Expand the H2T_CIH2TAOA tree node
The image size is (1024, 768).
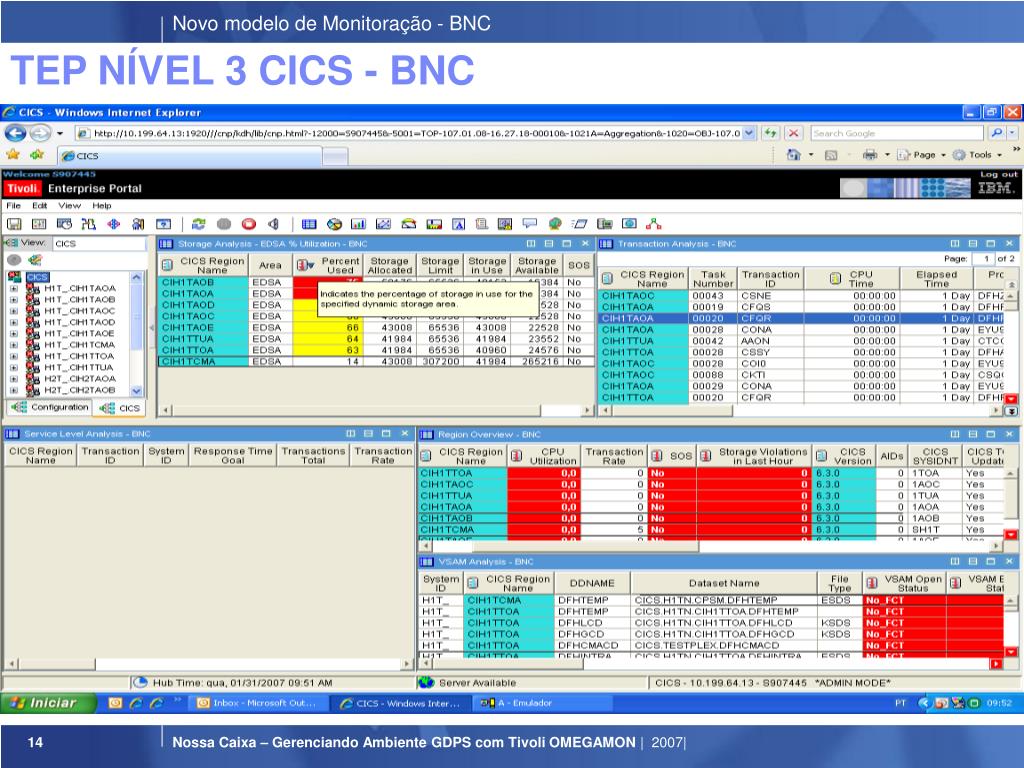[14, 379]
